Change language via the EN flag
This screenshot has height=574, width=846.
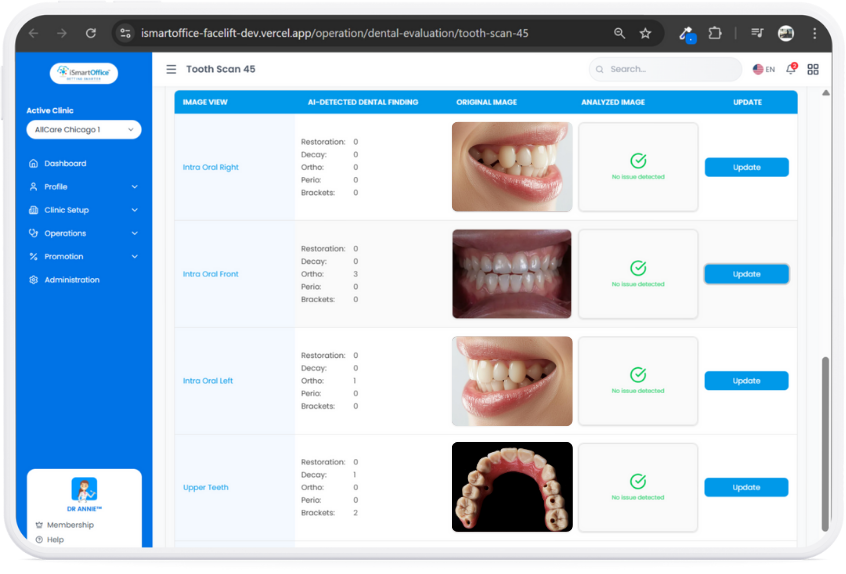[763, 69]
